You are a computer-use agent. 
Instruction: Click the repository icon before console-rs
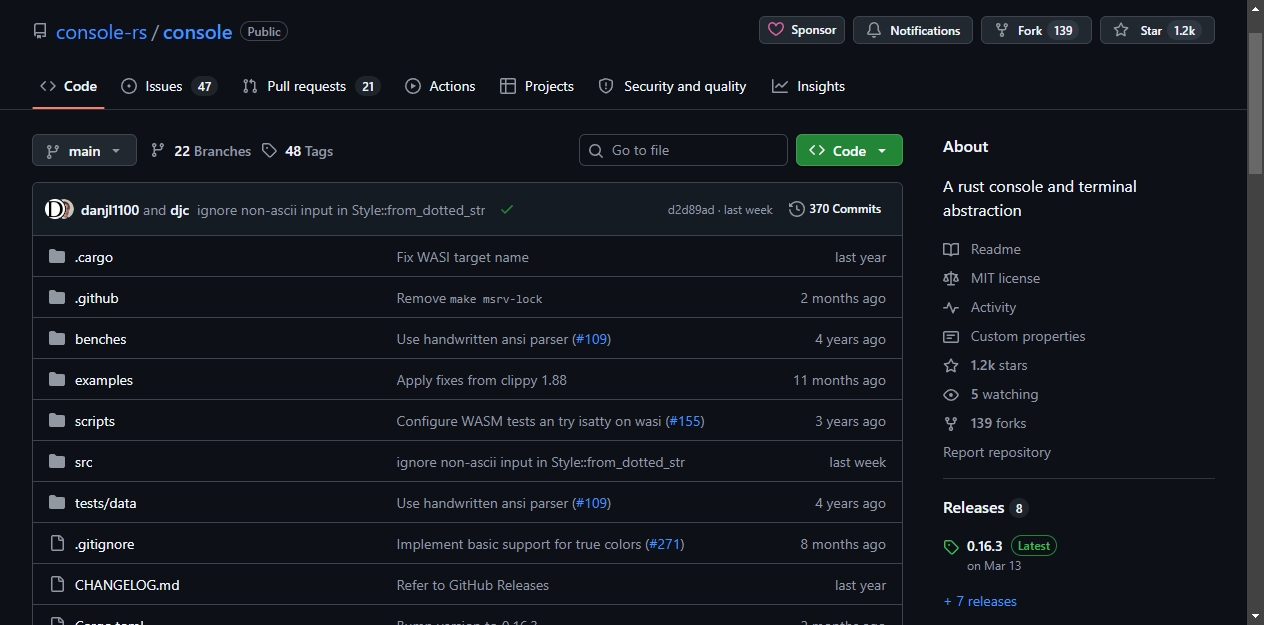[x=40, y=32]
